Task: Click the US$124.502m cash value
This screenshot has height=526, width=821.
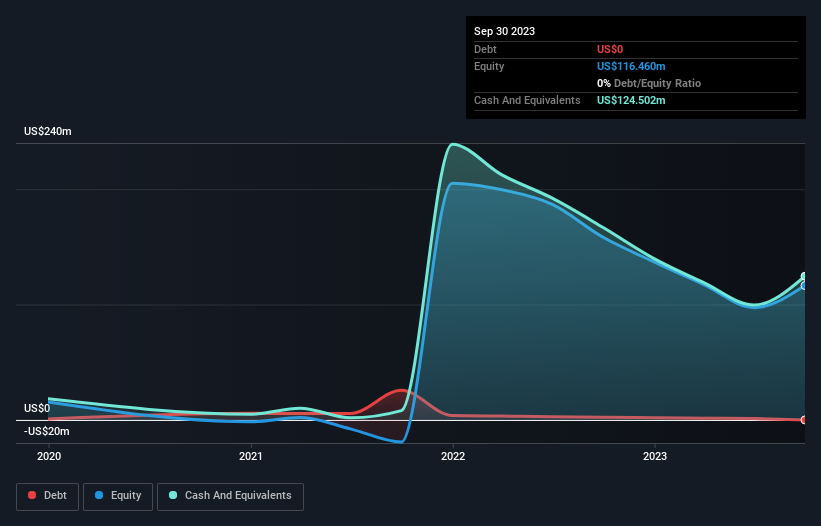Action: point(631,100)
